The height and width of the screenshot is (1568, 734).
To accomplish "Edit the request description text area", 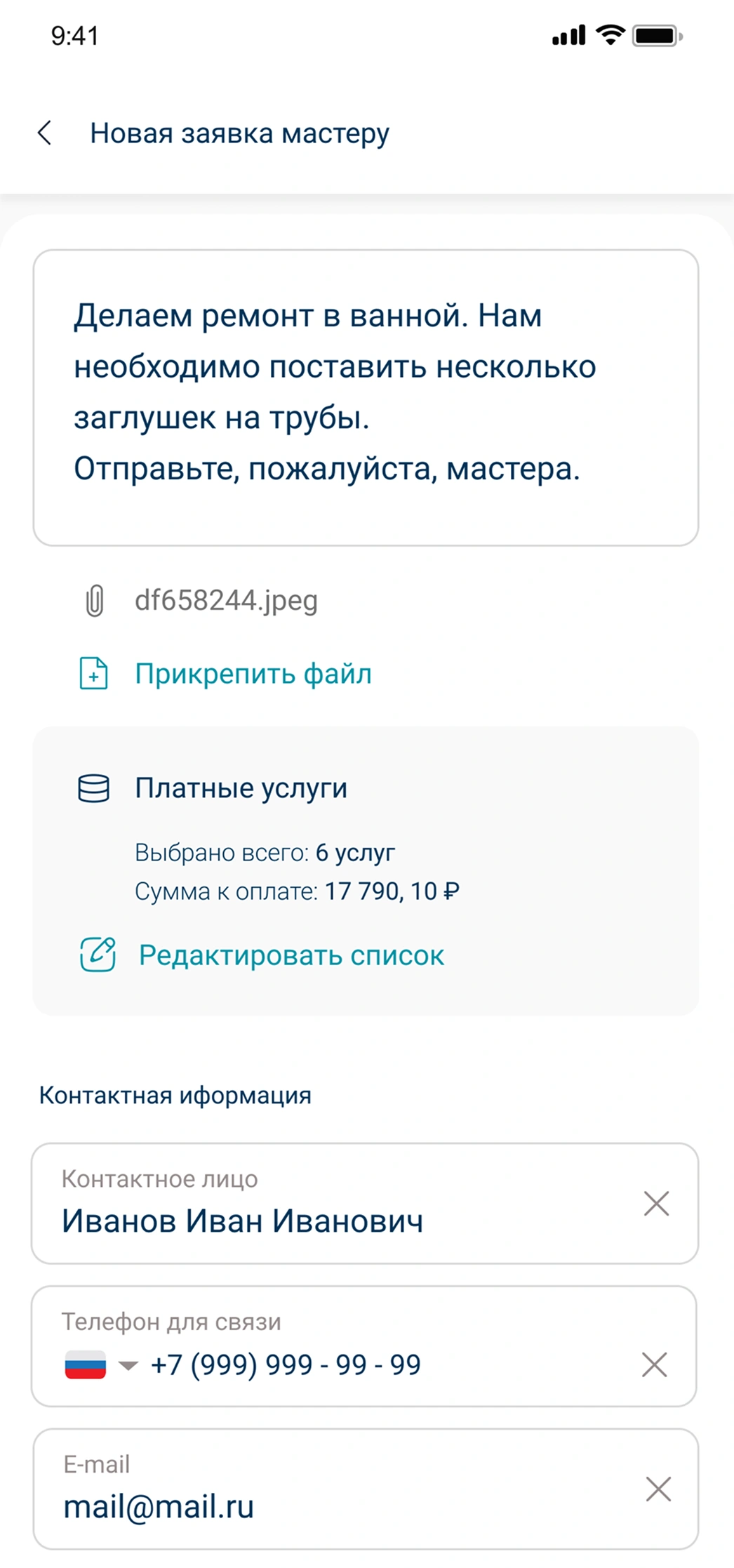I will (366, 397).
